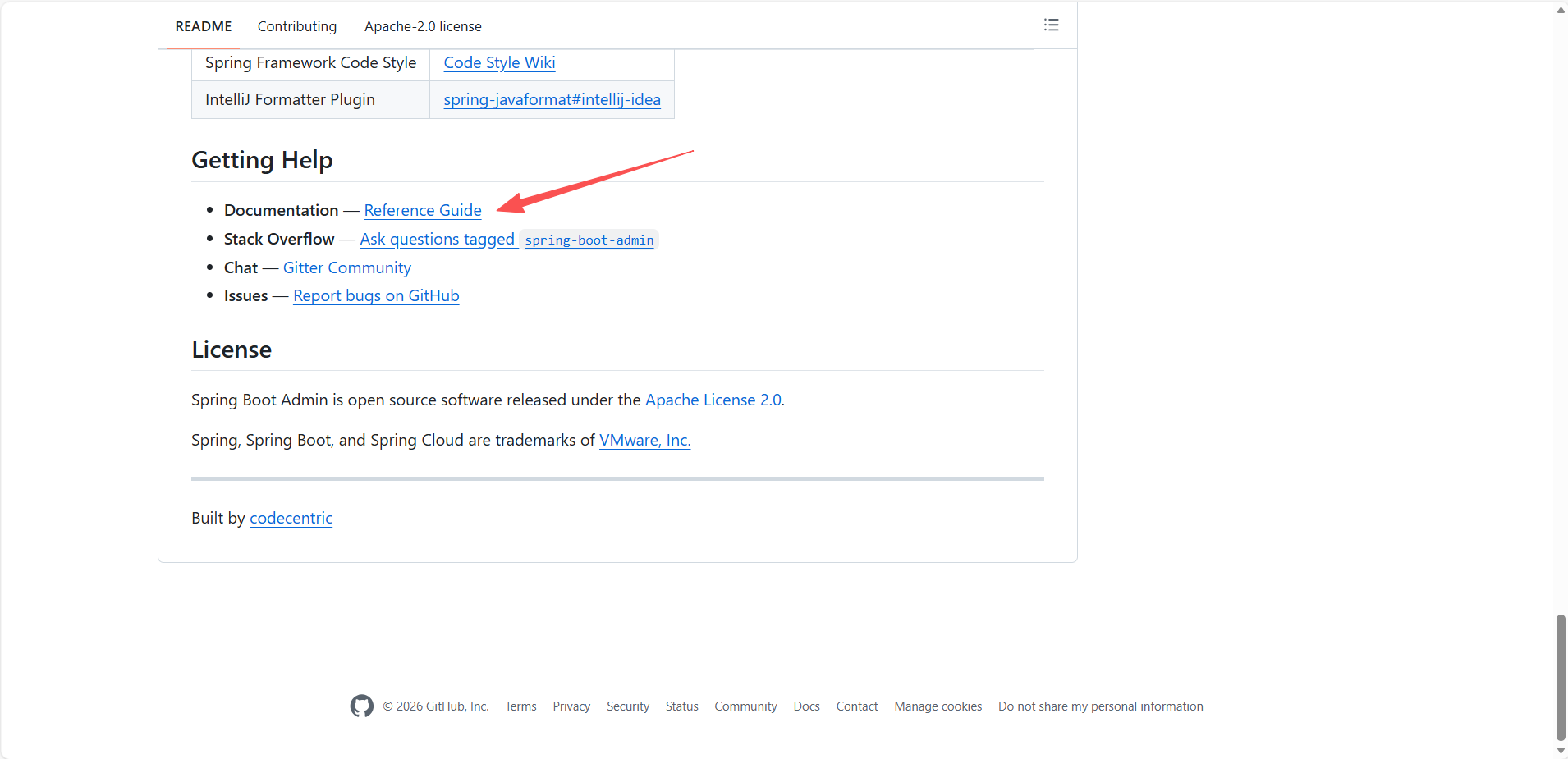Open the Terms footer link
Image resolution: width=1568 pixels, height=759 pixels.
click(x=520, y=706)
